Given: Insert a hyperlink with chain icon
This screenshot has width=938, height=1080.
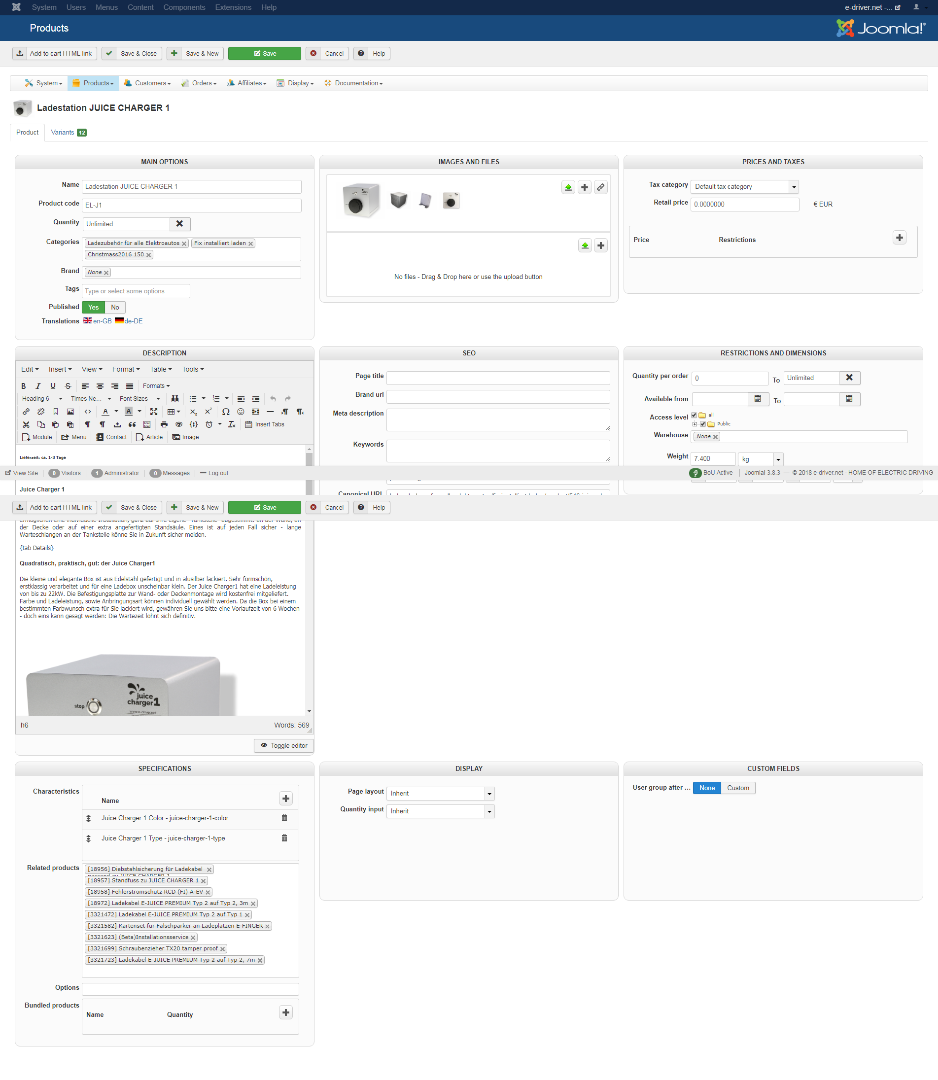Looking at the screenshot, I should [26, 412].
